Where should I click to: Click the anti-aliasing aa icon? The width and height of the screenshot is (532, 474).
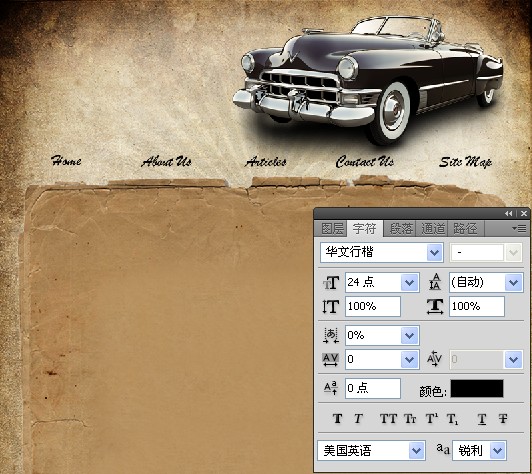point(443,449)
